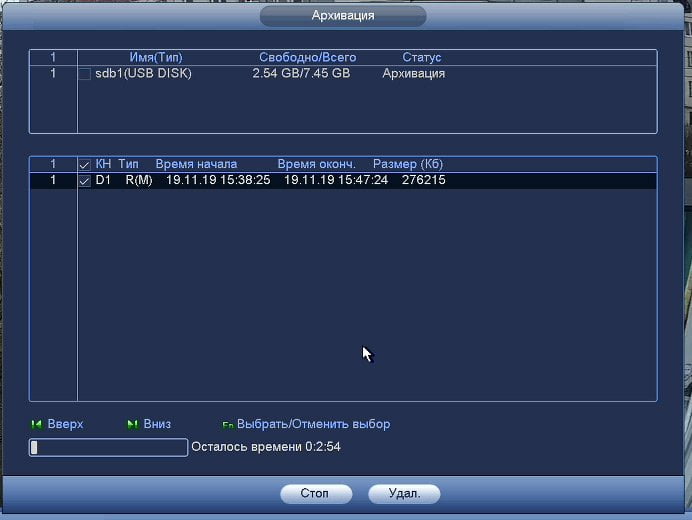Click the Fn select/deselect icon
The height and width of the screenshot is (520, 692).
pyautogui.click(x=228, y=425)
